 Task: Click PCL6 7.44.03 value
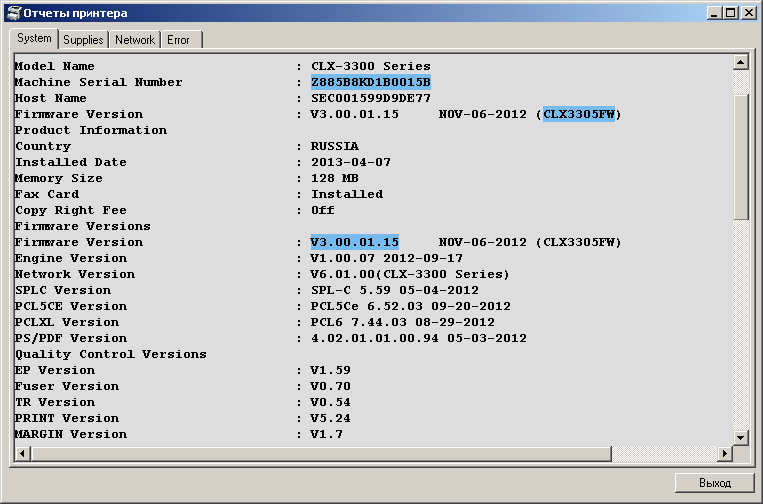(x=402, y=323)
